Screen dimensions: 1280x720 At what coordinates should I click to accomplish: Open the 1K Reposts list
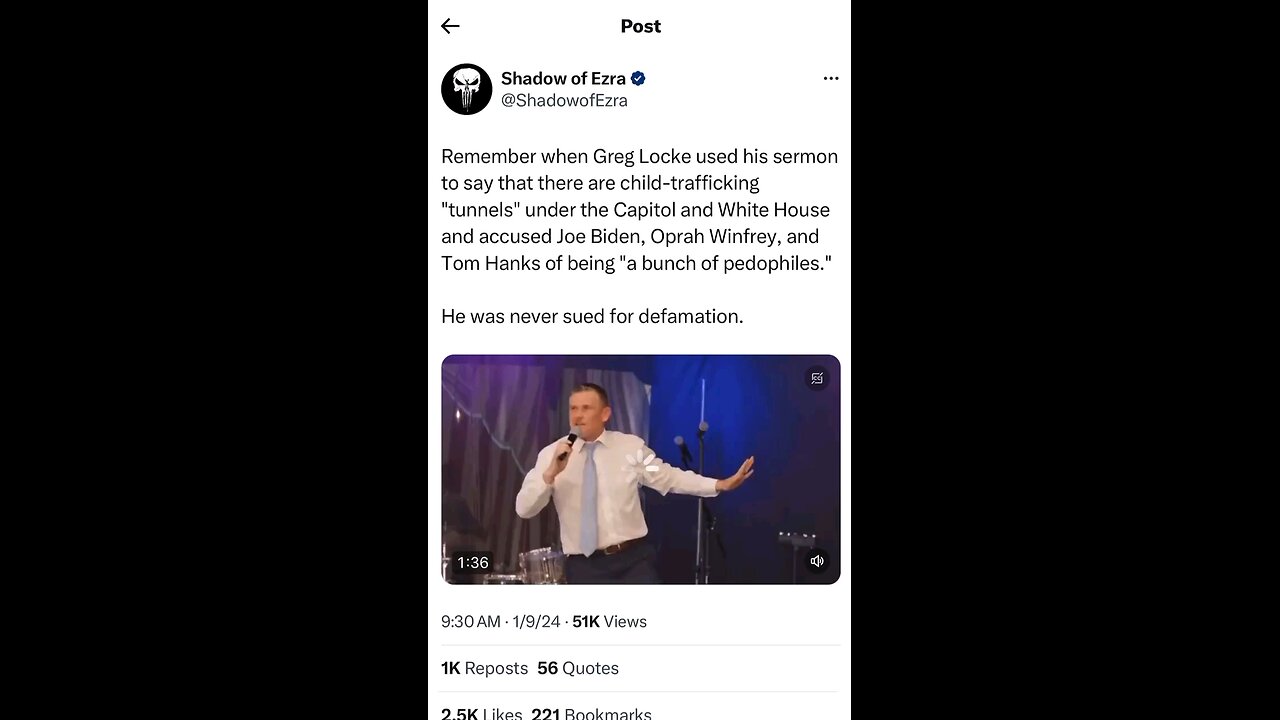pos(484,668)
